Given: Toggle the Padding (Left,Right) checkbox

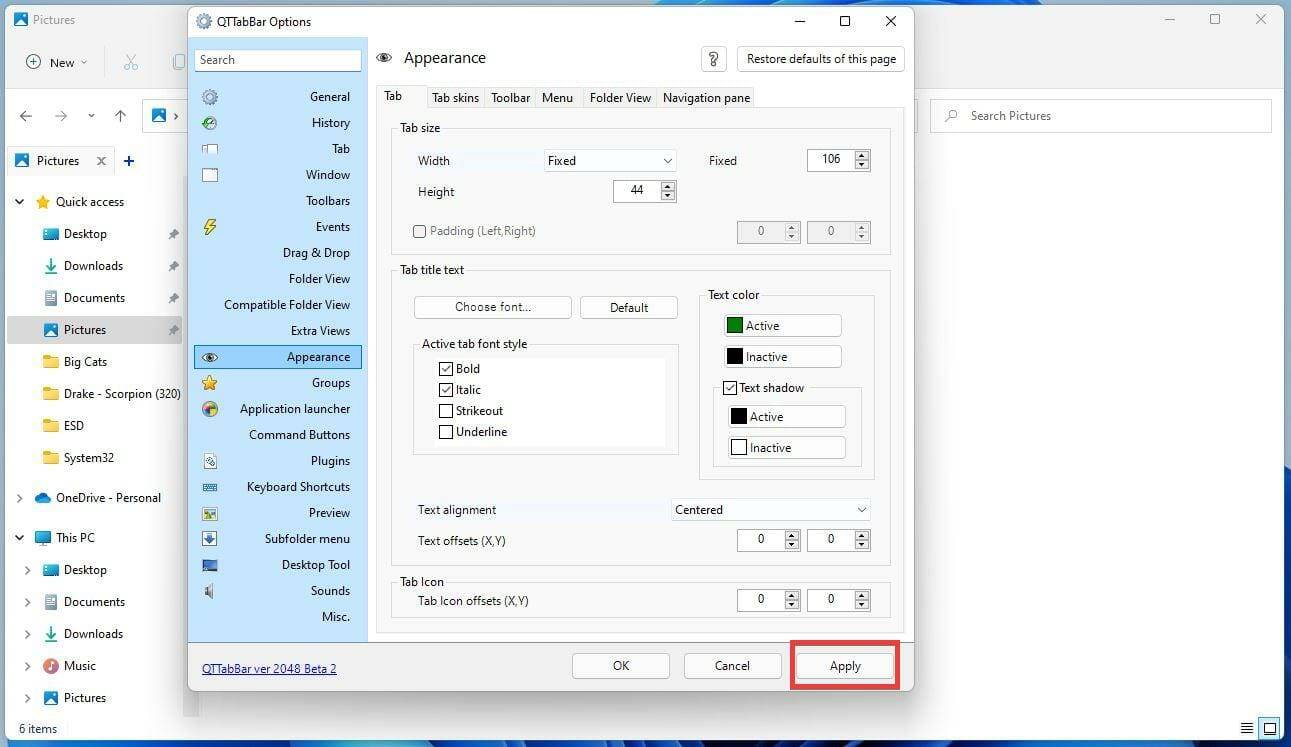Looking at the screenshot, I should click(419, 231).
